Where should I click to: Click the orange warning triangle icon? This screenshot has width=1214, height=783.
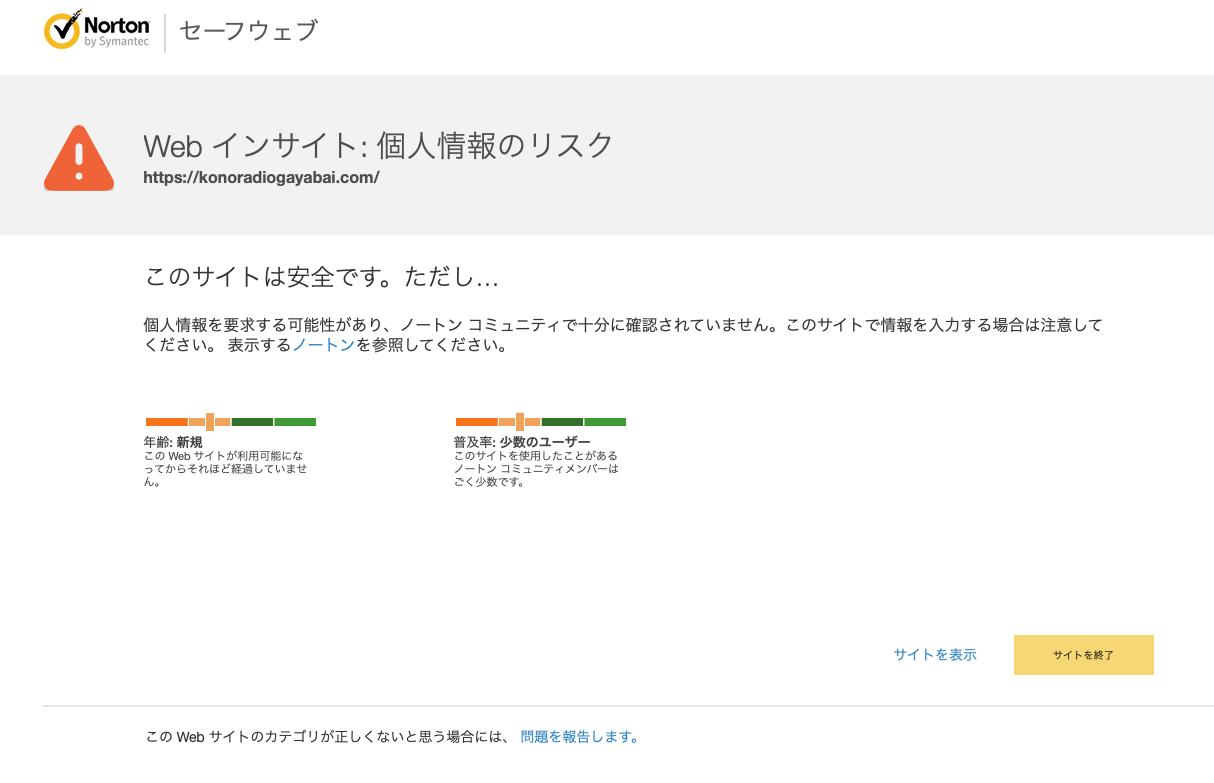[x=79, y=158]
